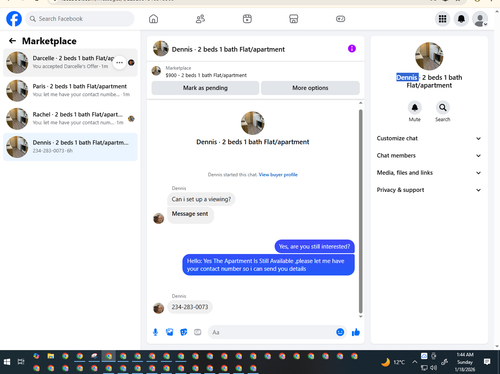500x374 pixels.
Task: Click taskbar clock showing 1:44 AM
Action: [x=465, y=362]
